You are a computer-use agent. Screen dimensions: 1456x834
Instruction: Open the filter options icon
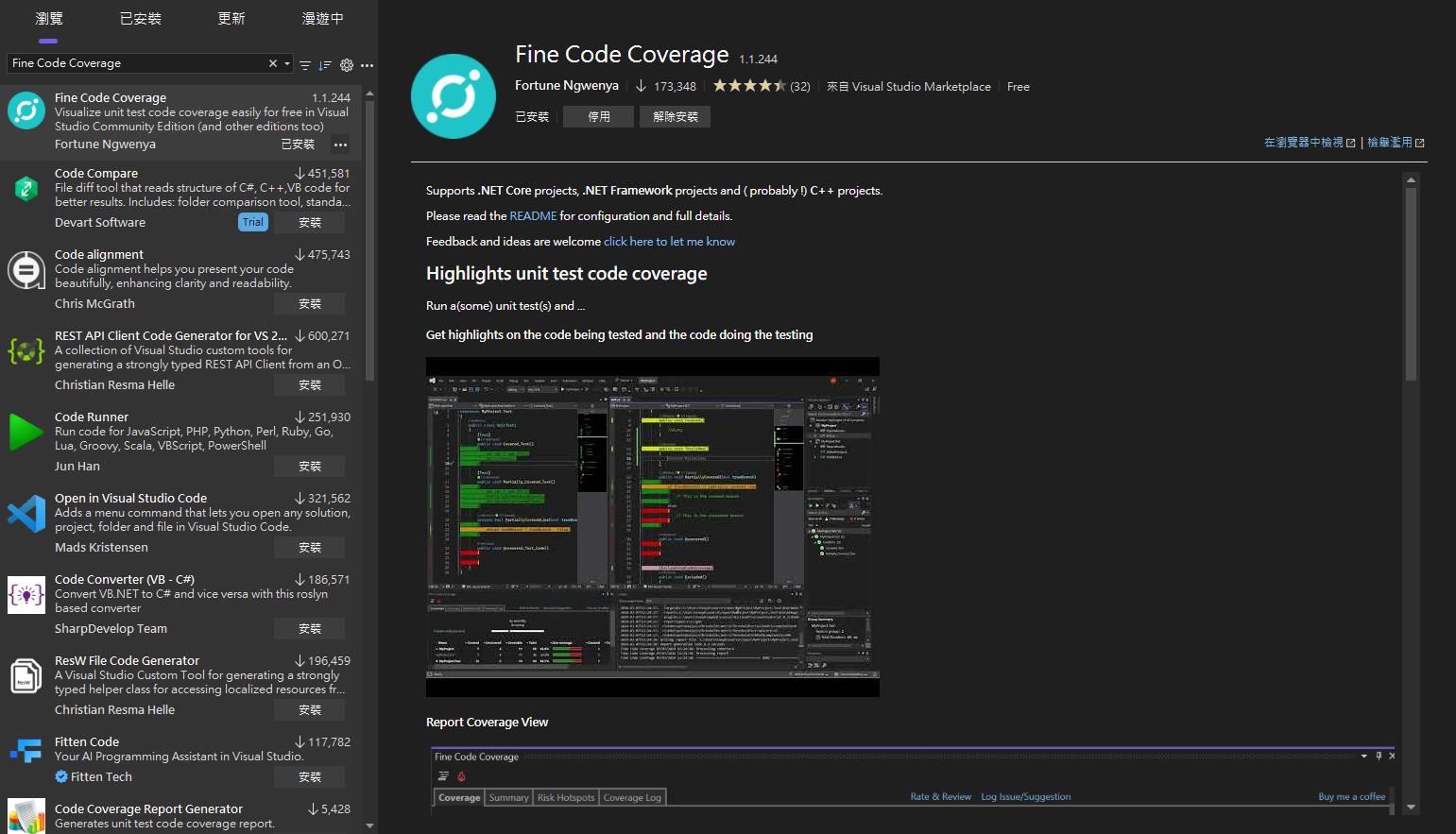[305, 65]
